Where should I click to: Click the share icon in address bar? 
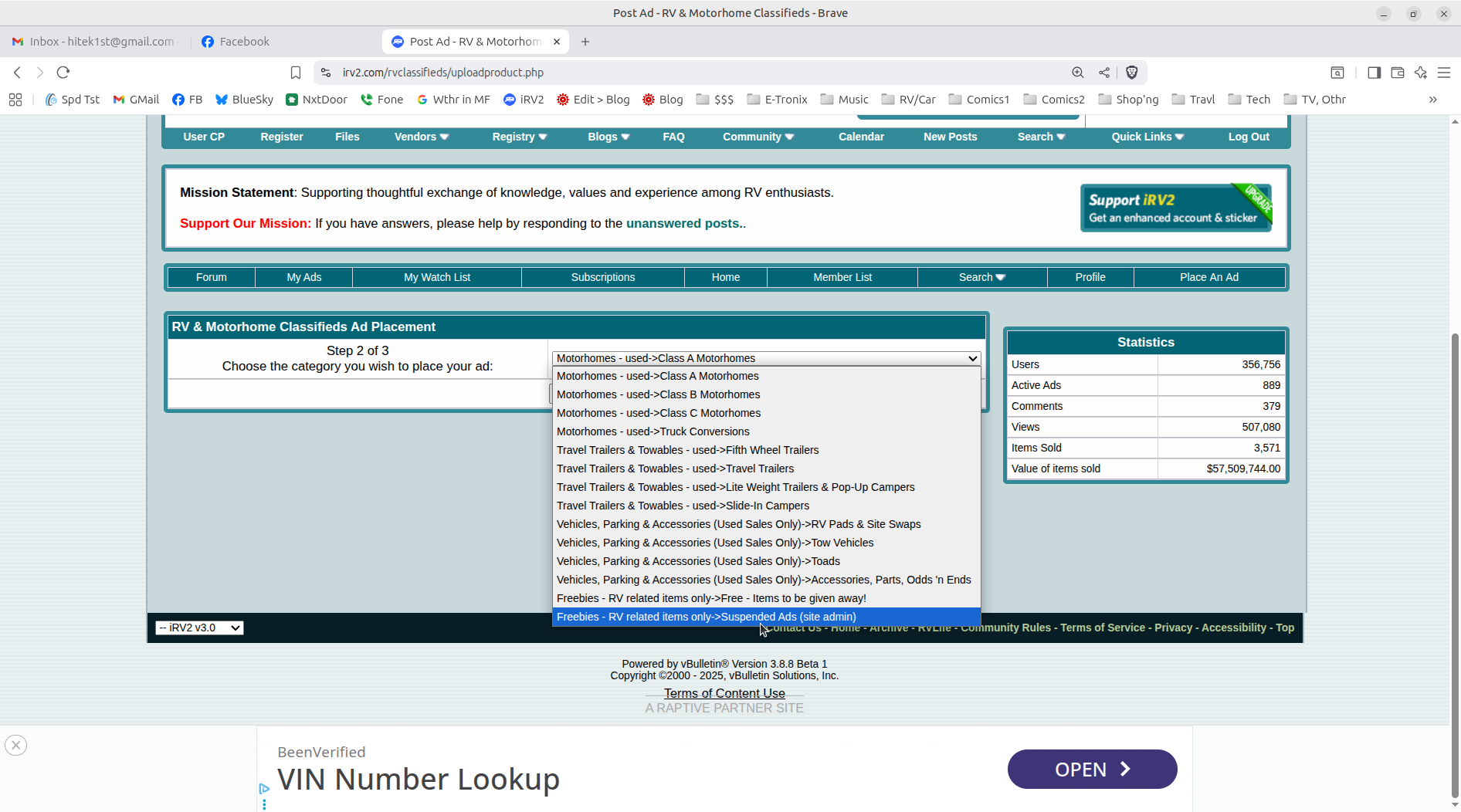click(x=1104, y=73)
